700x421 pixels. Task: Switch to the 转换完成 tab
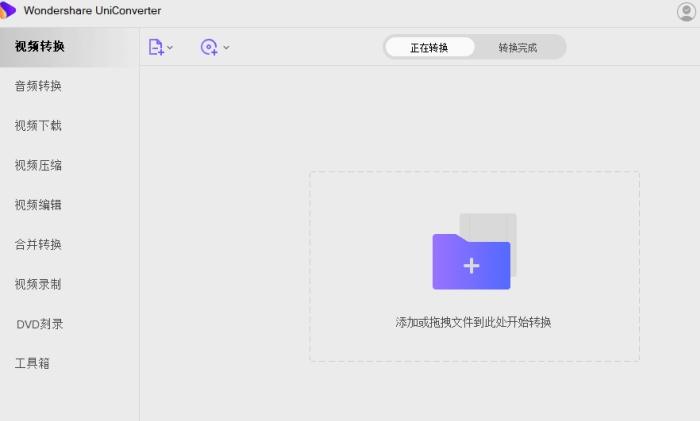point(518,47)
